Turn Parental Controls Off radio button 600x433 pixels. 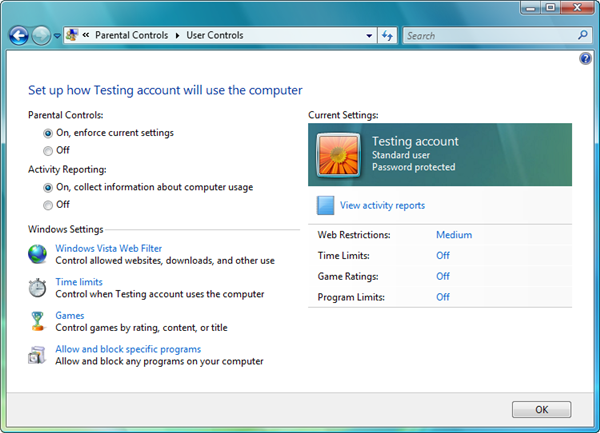[x=47, y=150]
